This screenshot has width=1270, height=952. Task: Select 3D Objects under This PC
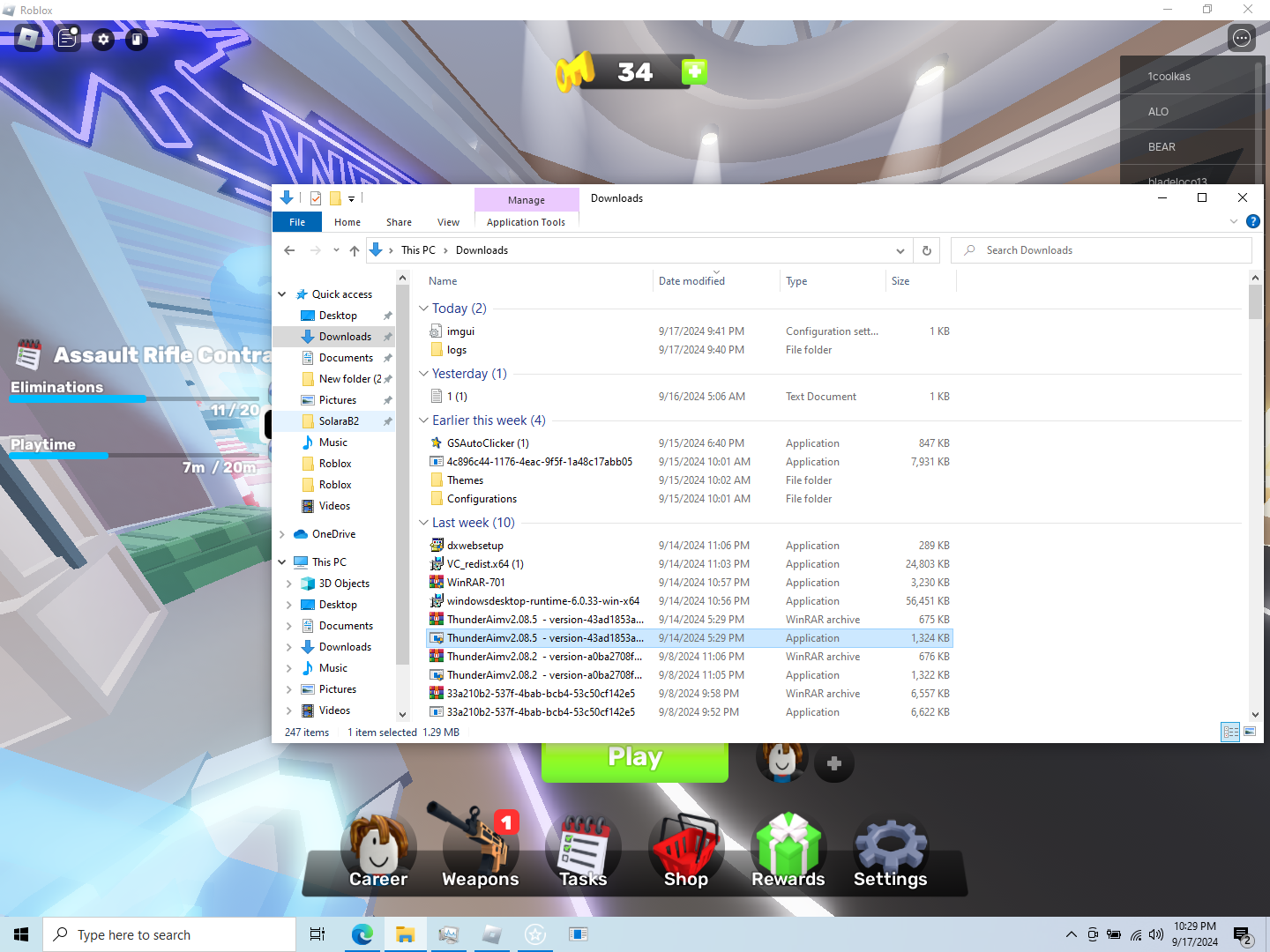pos(344,584)
